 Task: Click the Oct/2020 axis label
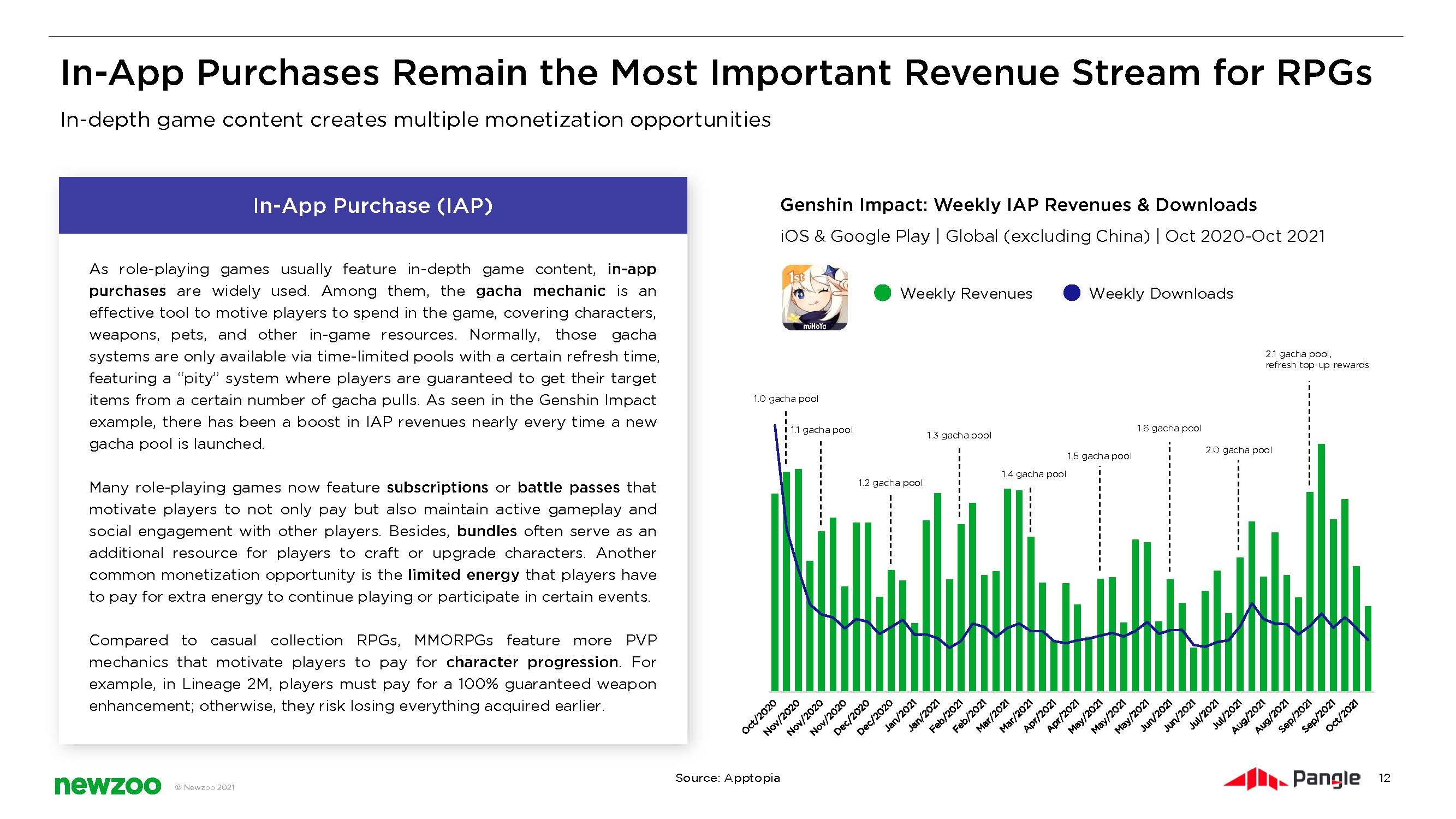(759, 718)
